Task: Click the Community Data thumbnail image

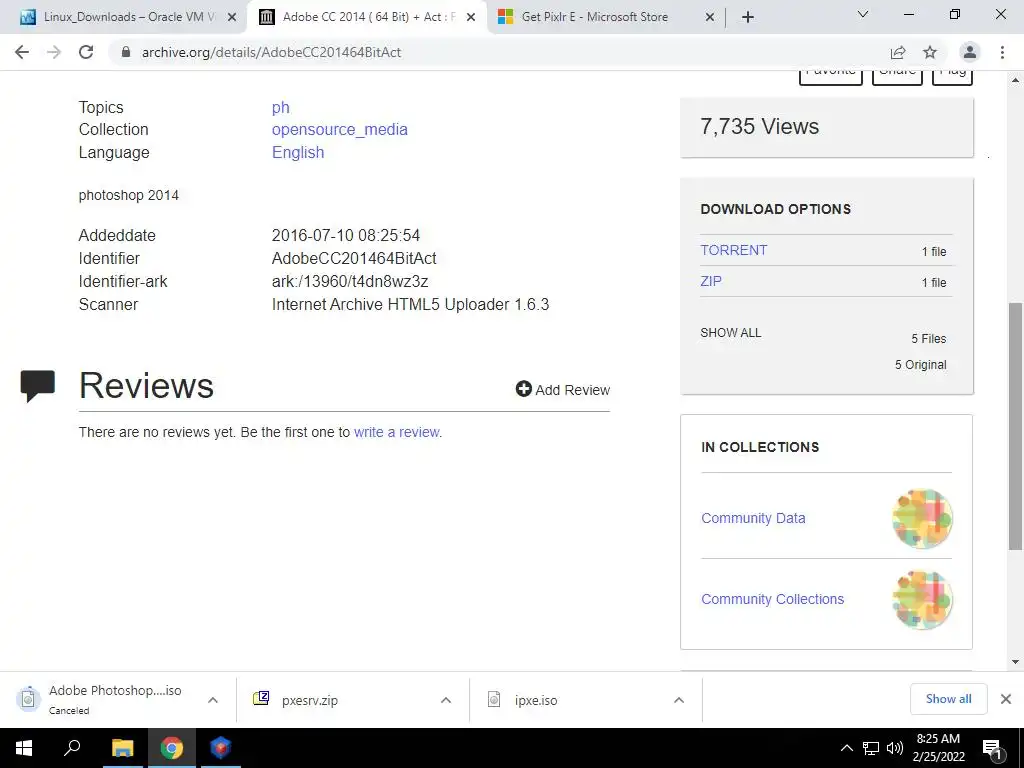Action: pos(922,519)
